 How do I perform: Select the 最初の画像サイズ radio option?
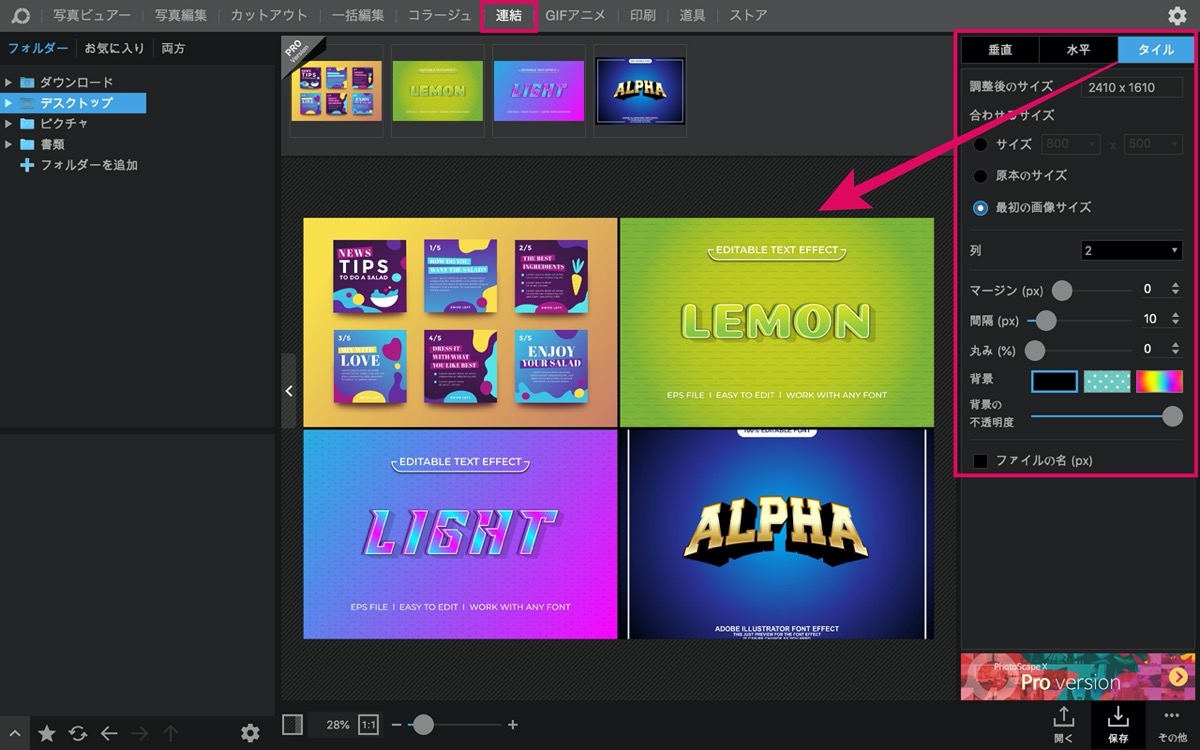point(981,208)
